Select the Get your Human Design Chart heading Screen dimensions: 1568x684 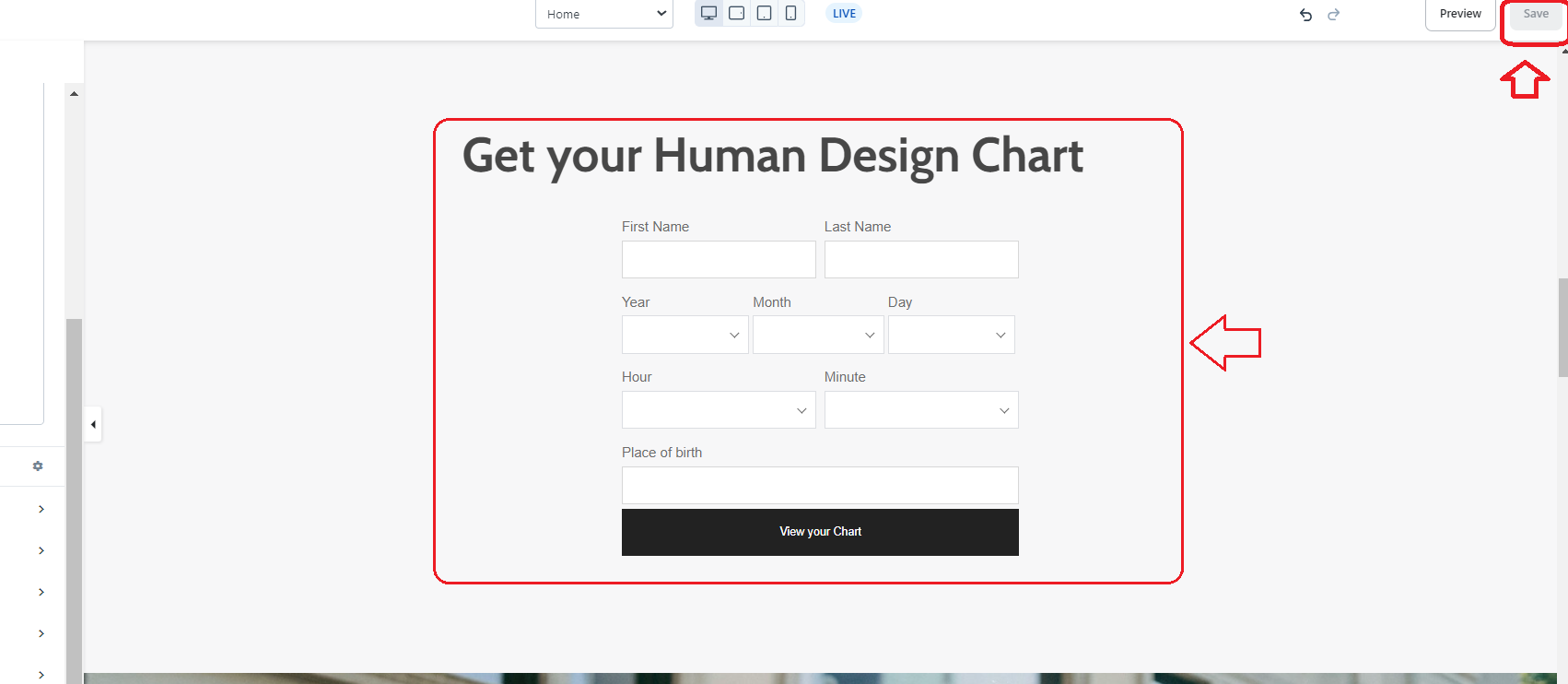(772, 156)
